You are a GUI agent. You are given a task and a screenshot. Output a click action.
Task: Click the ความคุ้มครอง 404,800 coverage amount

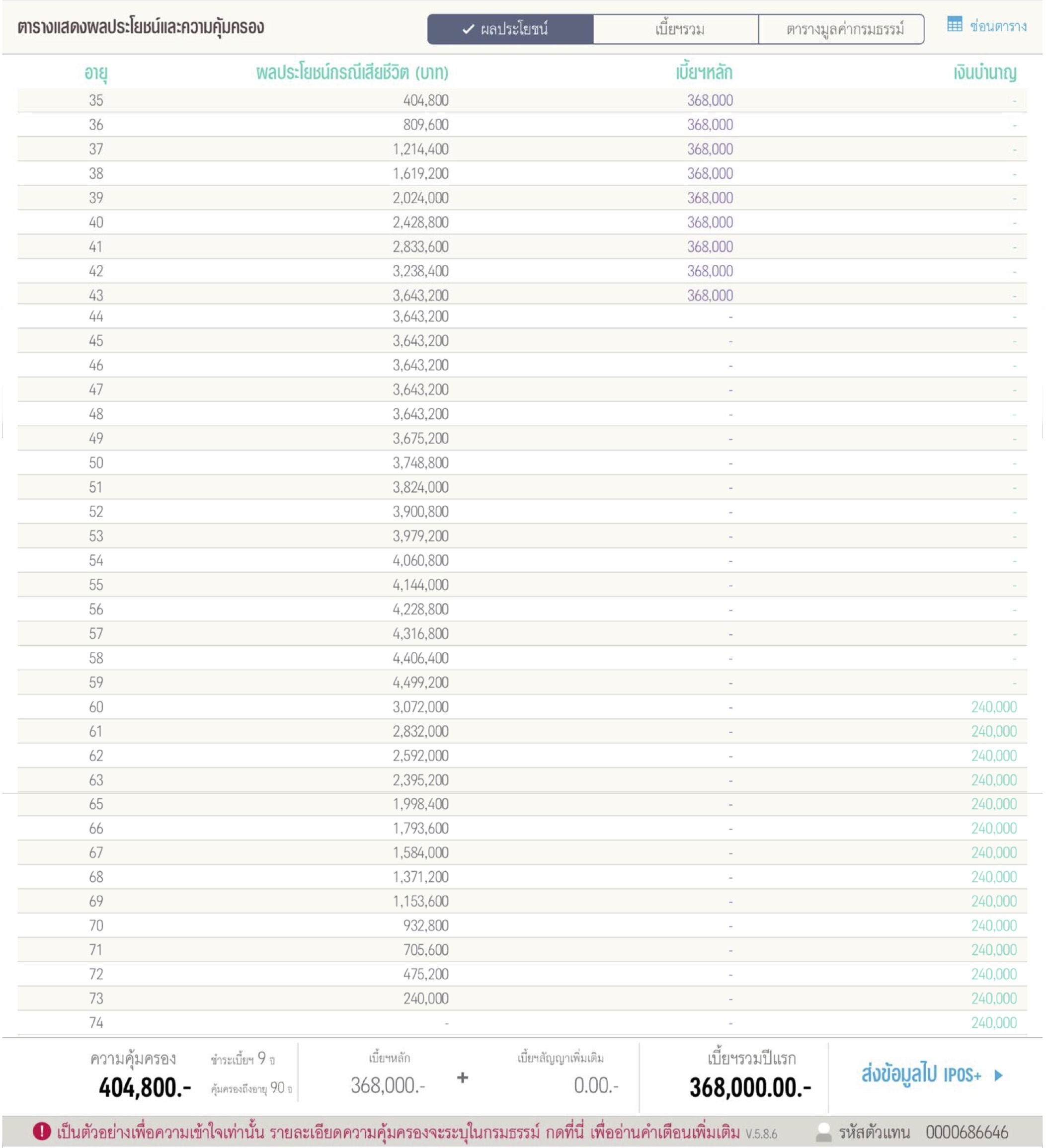tap(145, 1087)
